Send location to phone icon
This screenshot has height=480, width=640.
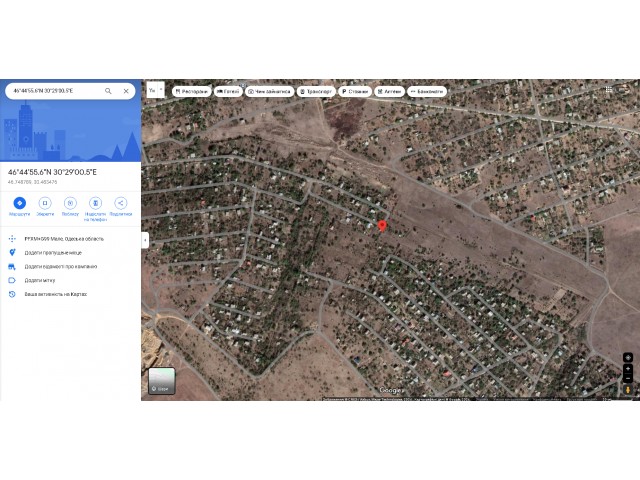[96, 203]
